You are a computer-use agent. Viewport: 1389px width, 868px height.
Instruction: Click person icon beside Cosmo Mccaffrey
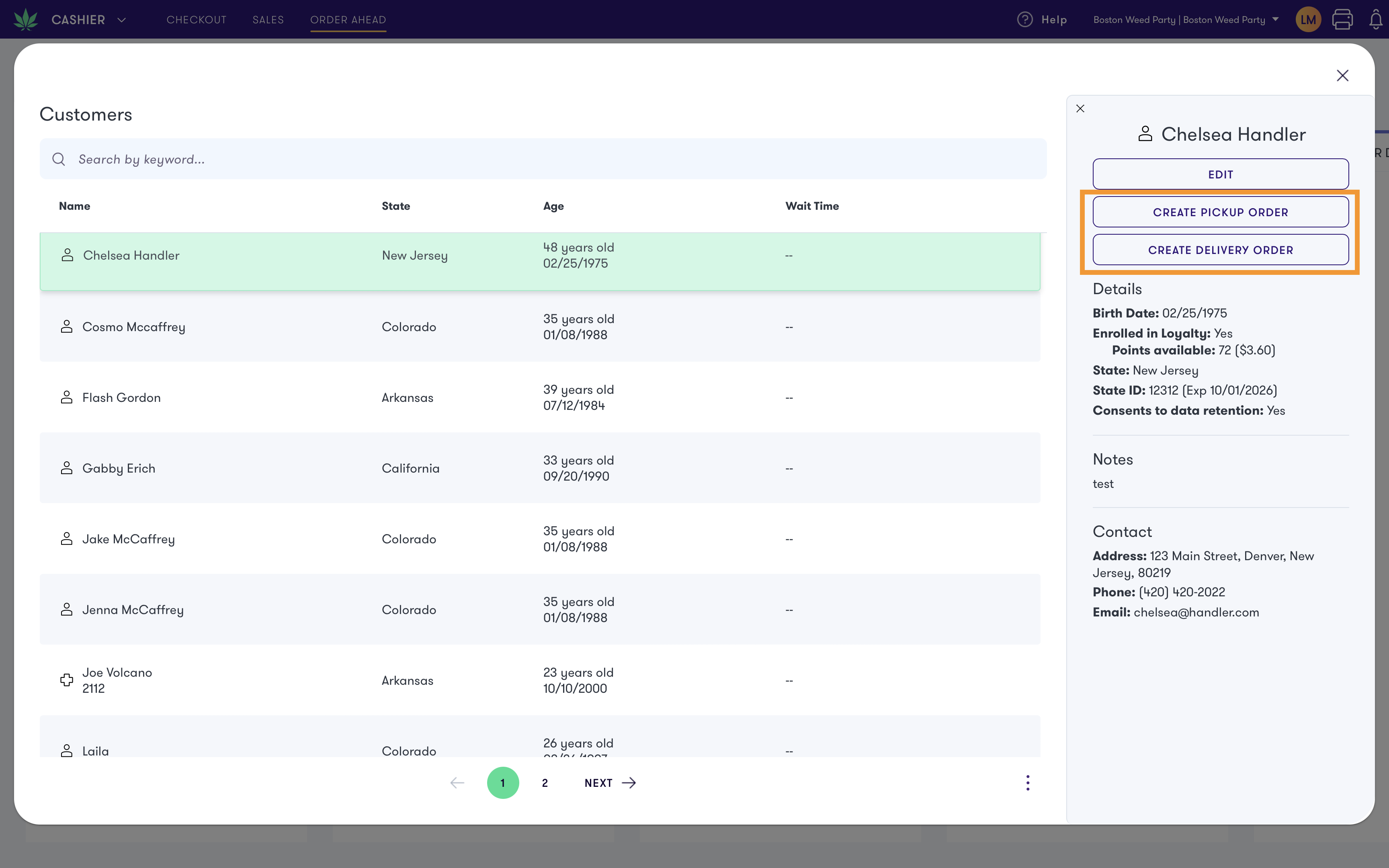(x=67, y=327)
